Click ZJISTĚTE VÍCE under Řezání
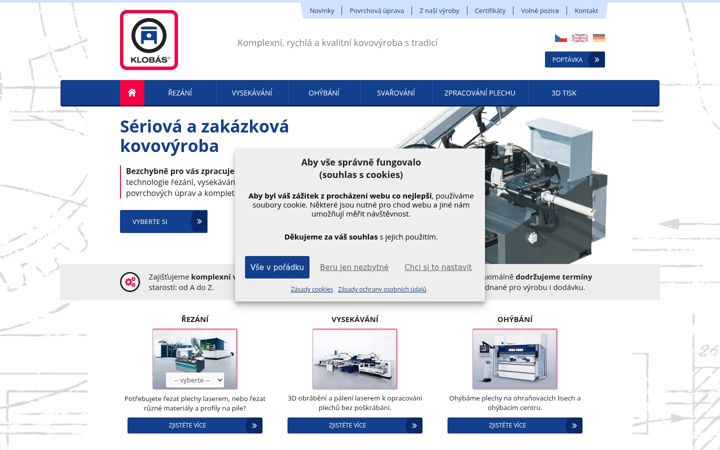This screenshot has height=450, width=720. click(195, 426)
